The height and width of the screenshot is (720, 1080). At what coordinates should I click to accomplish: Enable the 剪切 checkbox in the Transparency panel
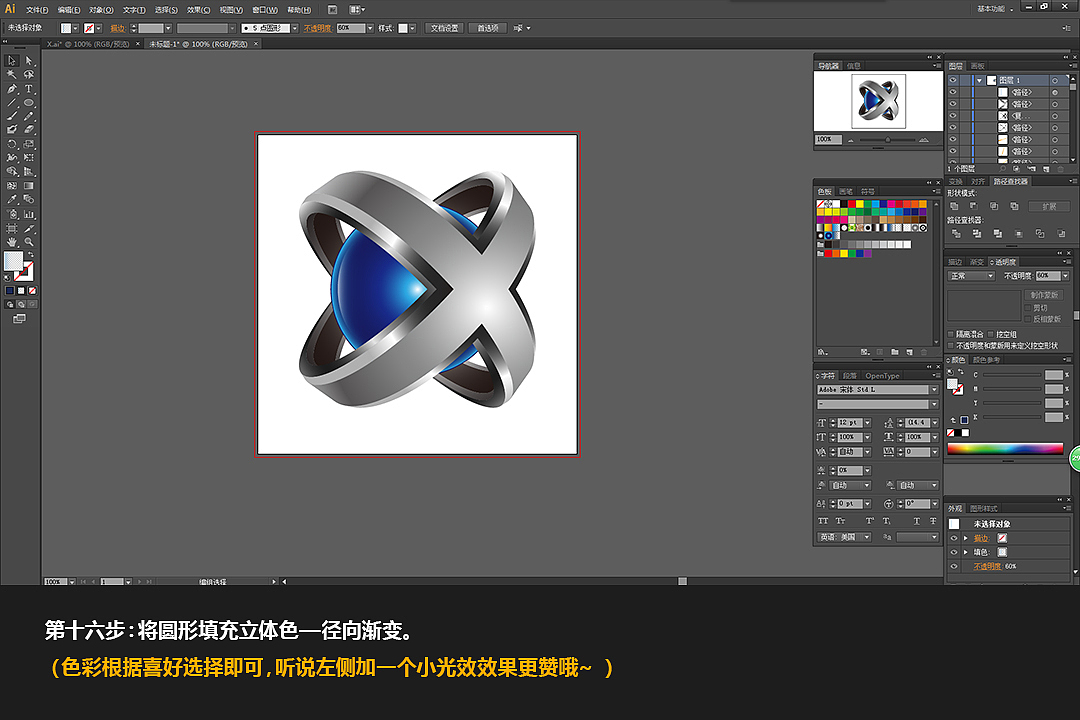pyautogui.click(x=1028, y=307)
